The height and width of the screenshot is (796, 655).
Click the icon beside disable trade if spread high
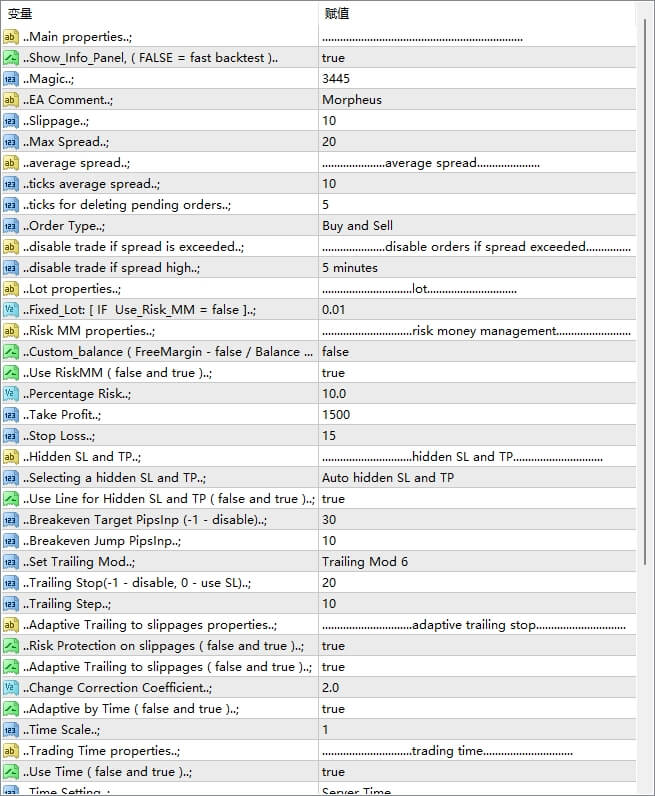(x=11, y=268)
